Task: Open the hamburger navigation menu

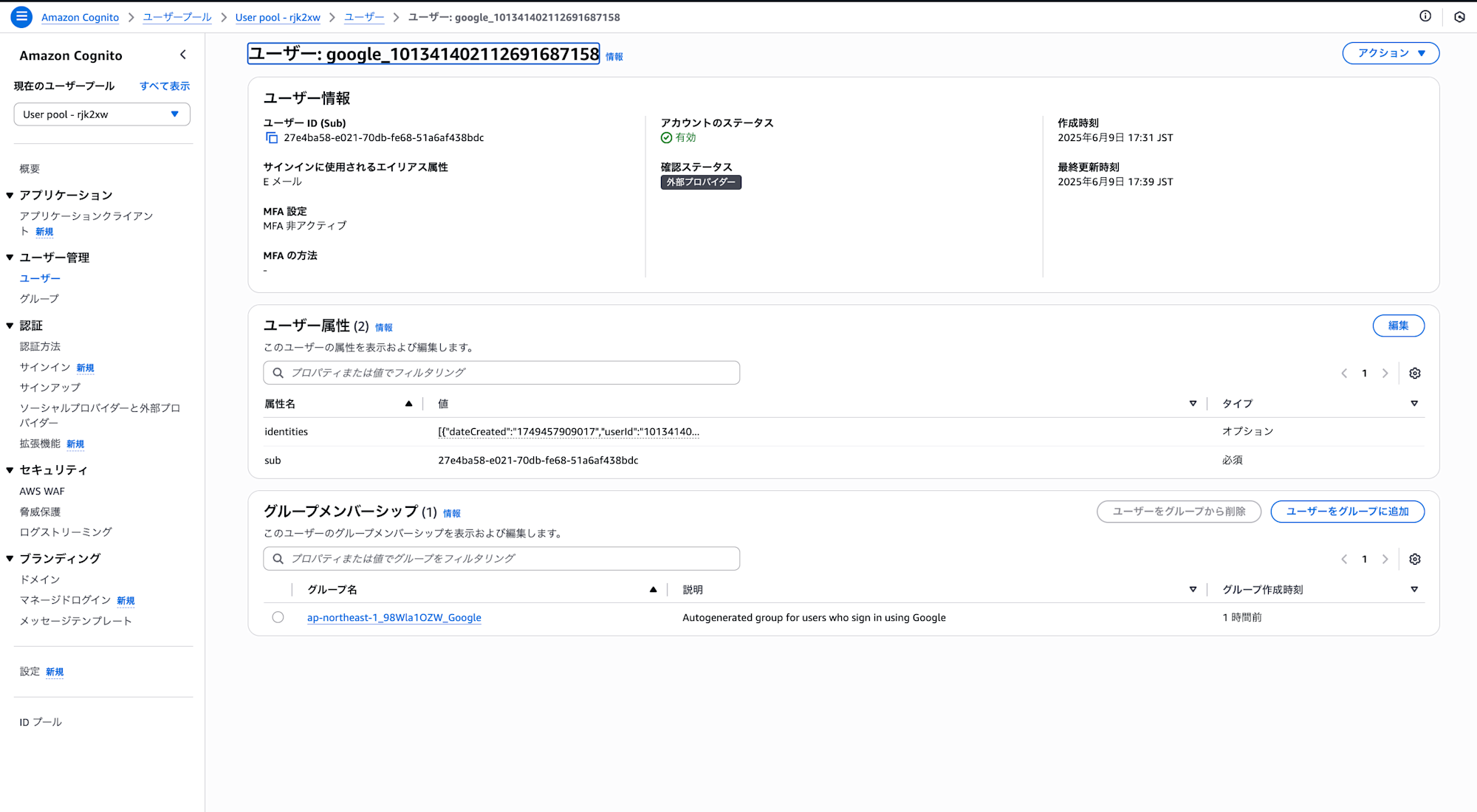Action: click(x=21, y=17)
